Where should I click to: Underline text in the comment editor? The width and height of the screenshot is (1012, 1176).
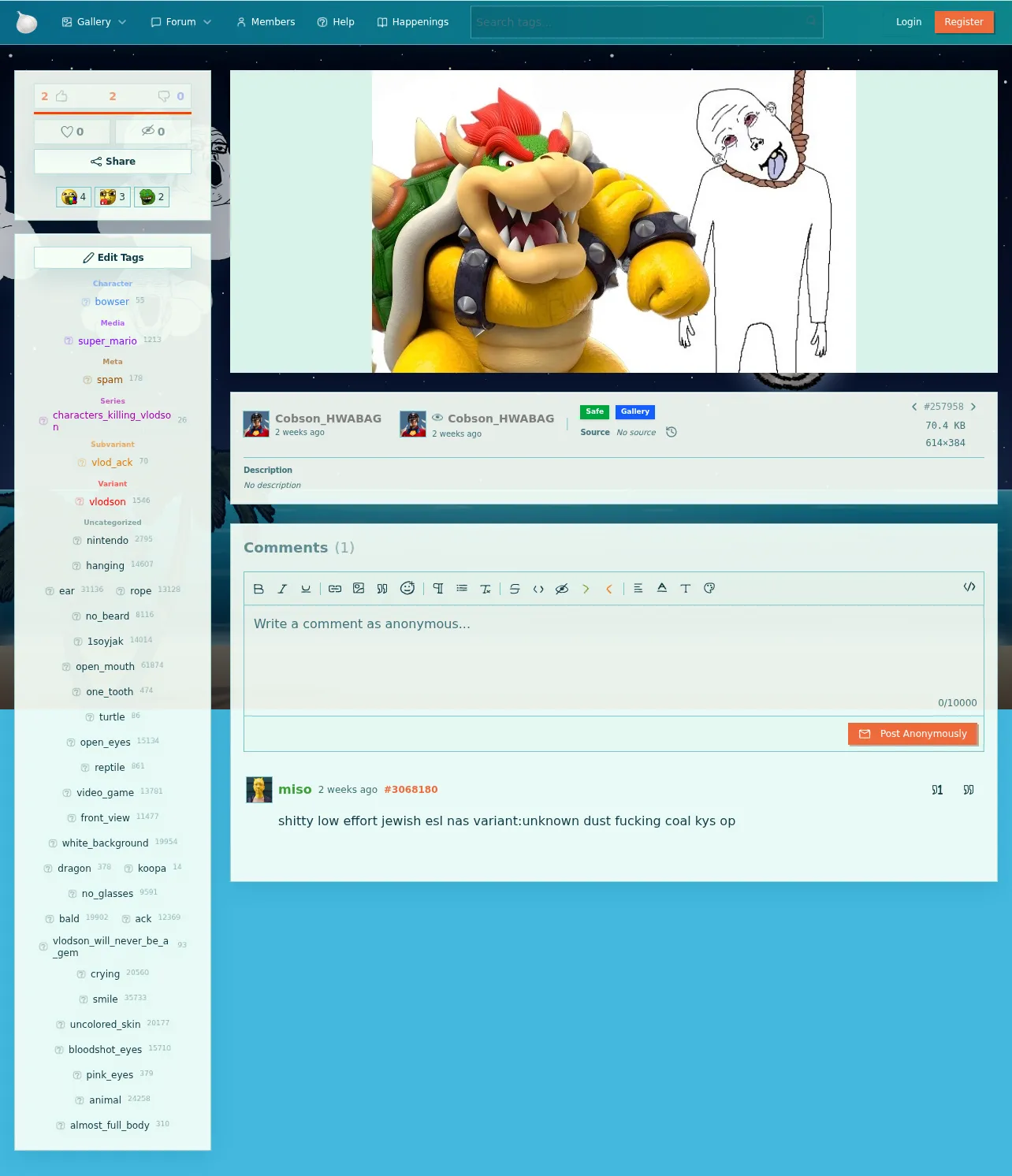click(x=306, y=589)
